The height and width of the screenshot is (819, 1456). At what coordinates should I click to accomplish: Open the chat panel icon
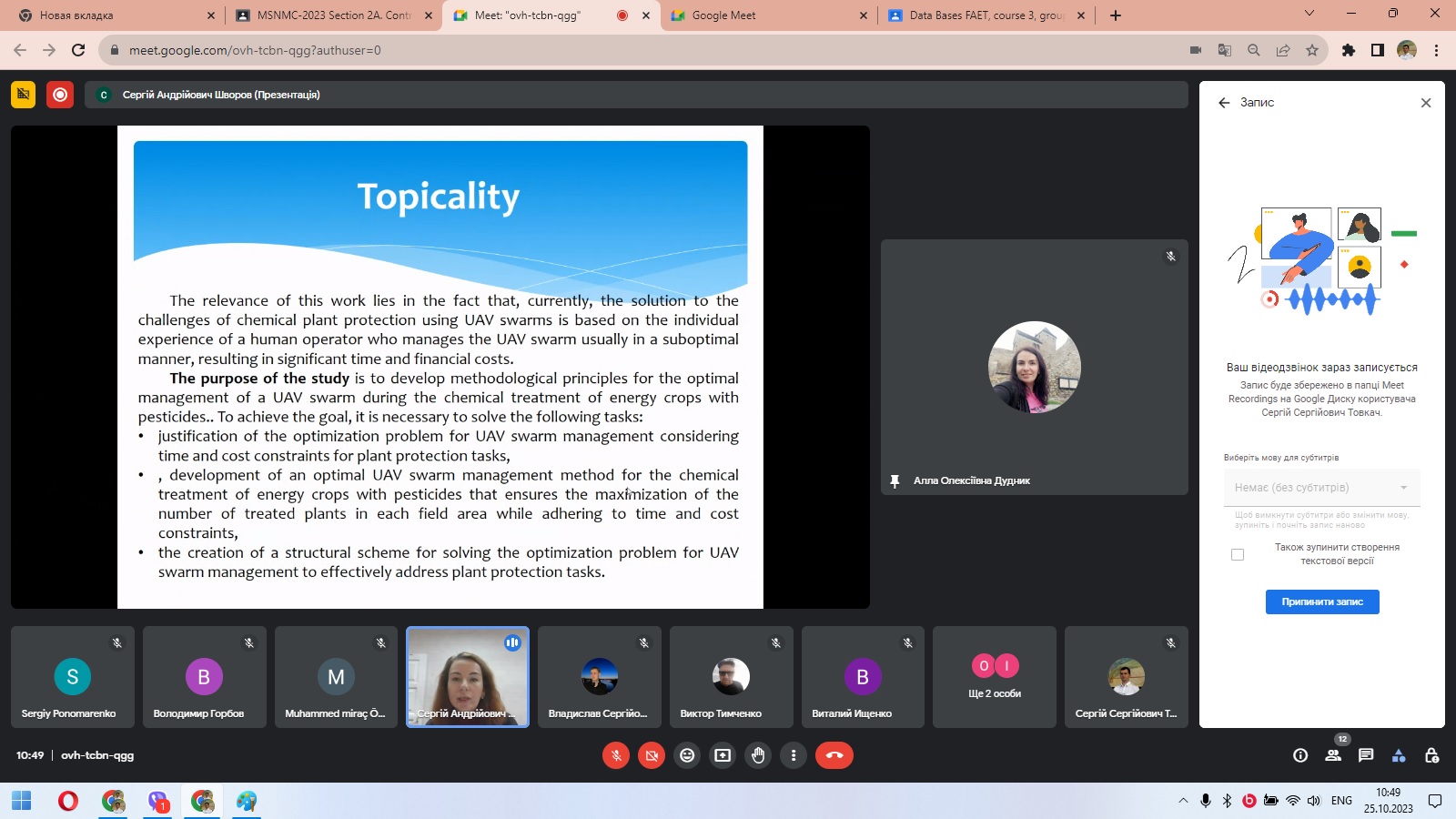(x=1366, y=755)
